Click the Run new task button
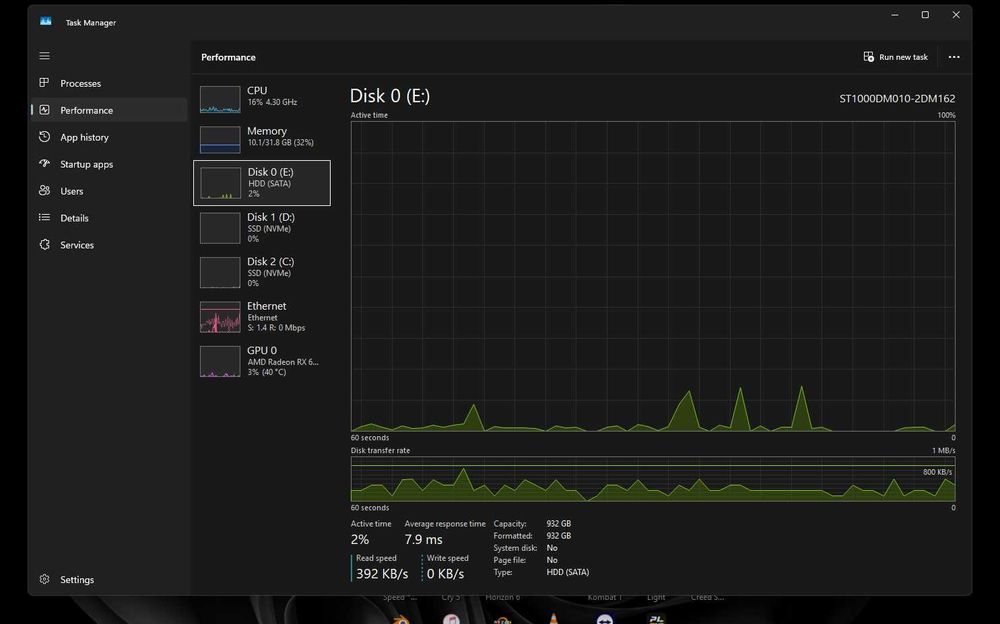1000x624 pixels. pyautogui.click(x=895, y=57)
